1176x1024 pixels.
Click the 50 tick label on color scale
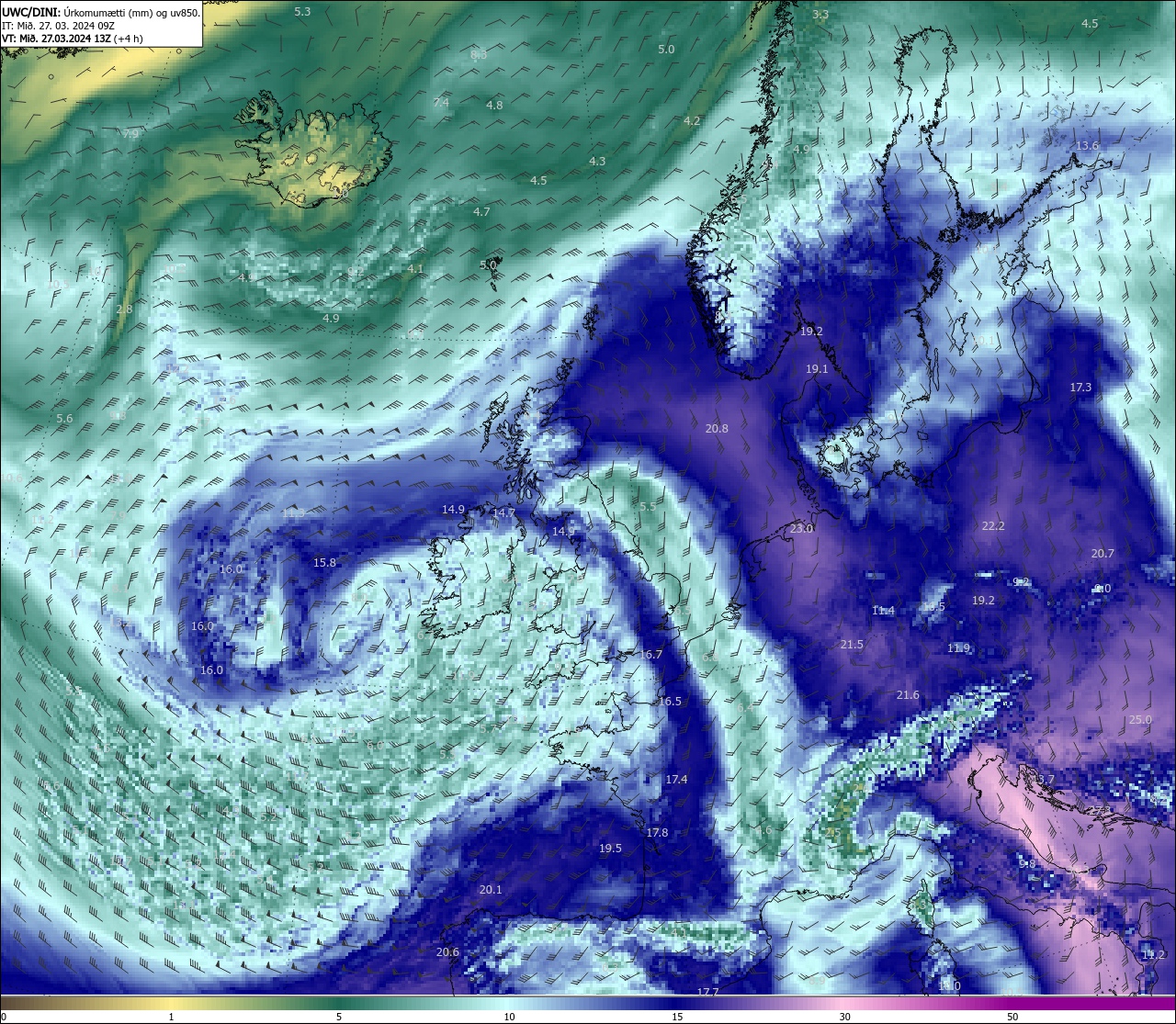click(1012, 1017)
